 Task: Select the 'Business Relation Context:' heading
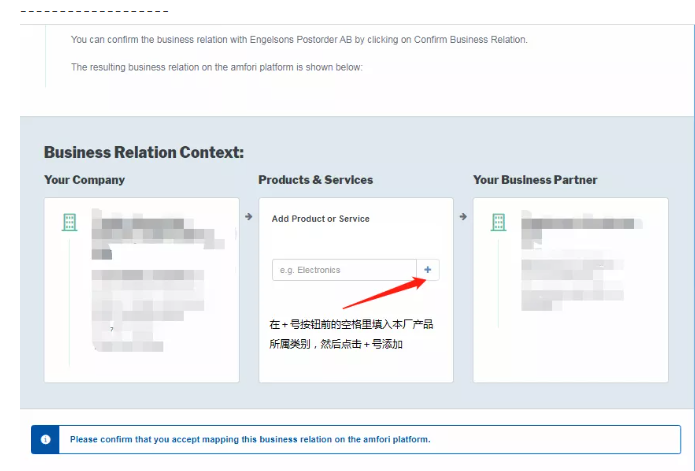tap(144, 153)
